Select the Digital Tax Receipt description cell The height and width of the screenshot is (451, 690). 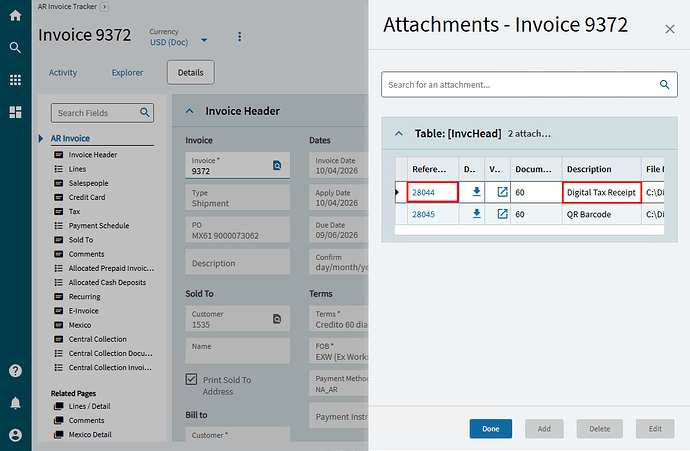602,192
